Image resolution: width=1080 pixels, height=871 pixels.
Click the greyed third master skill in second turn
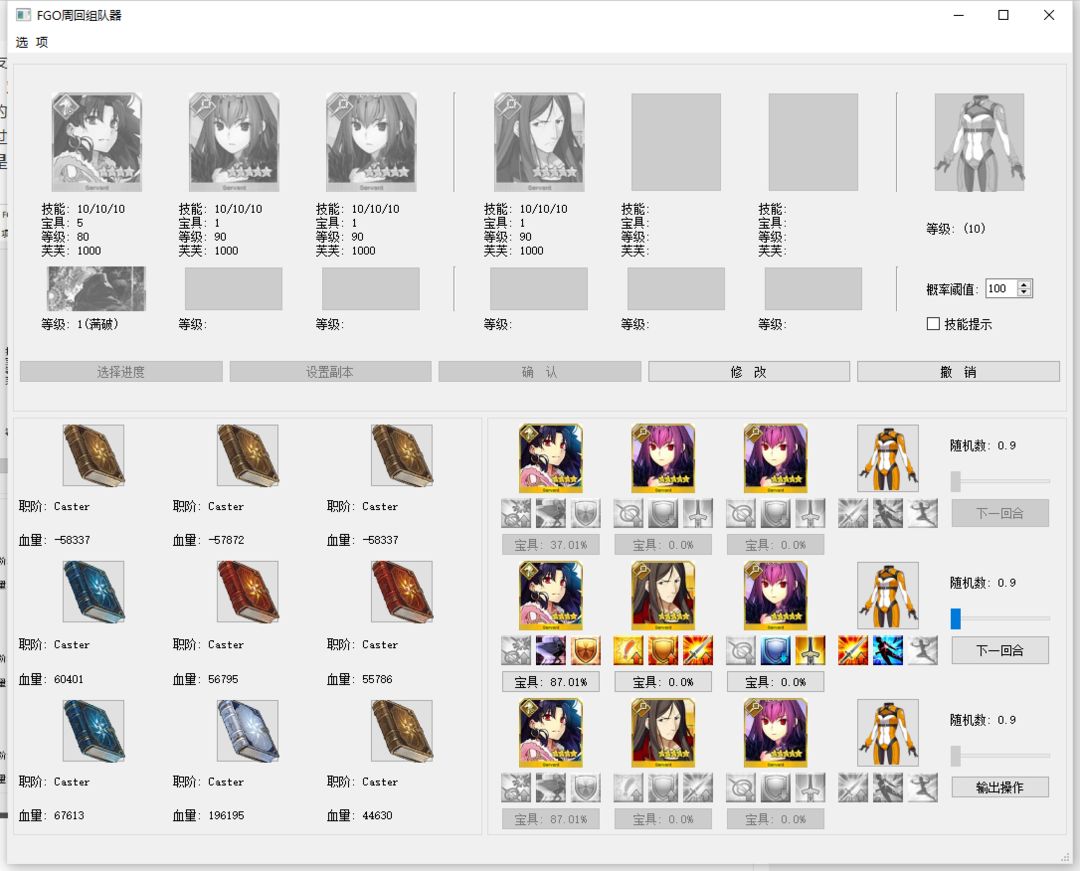pos(923,651)
